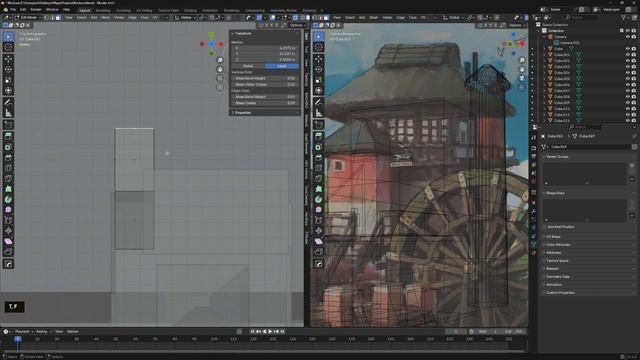
Task: Select the Annotate tool in left viewport toolbar
Action: (8, 102)
